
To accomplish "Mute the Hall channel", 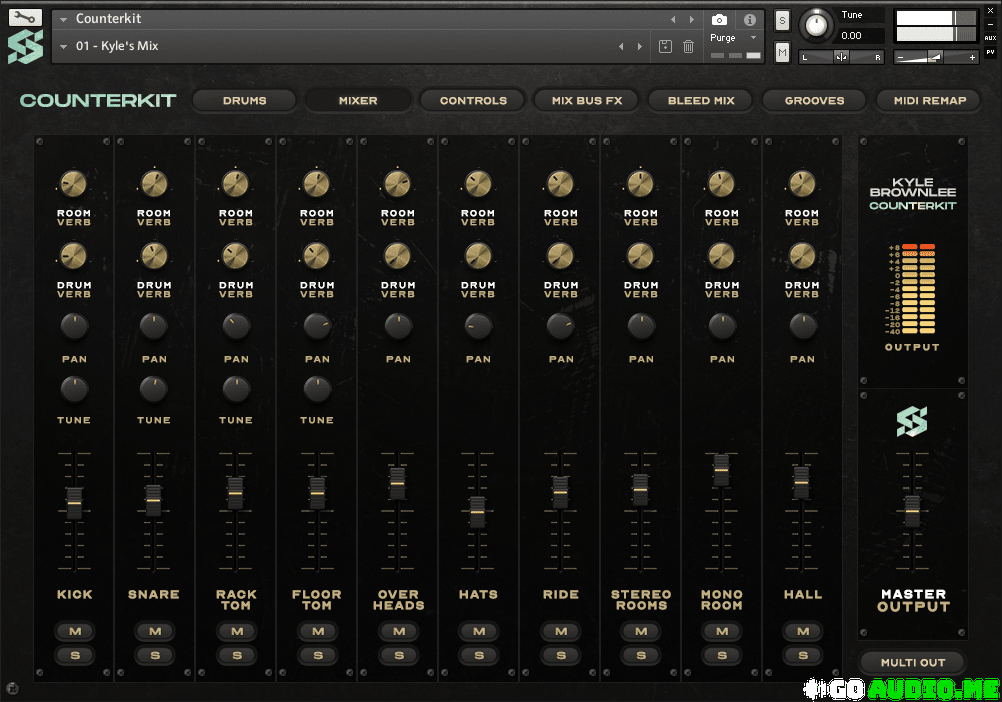I will click(802, 631).
